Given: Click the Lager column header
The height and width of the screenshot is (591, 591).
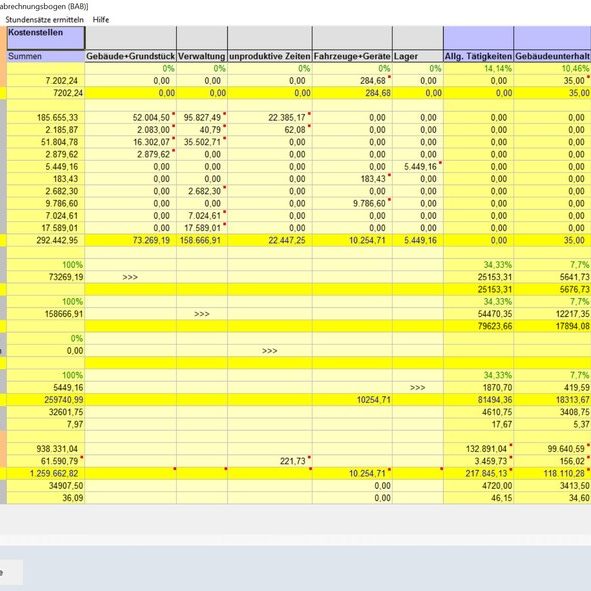Looking at the screenshot, I should 418,56.
